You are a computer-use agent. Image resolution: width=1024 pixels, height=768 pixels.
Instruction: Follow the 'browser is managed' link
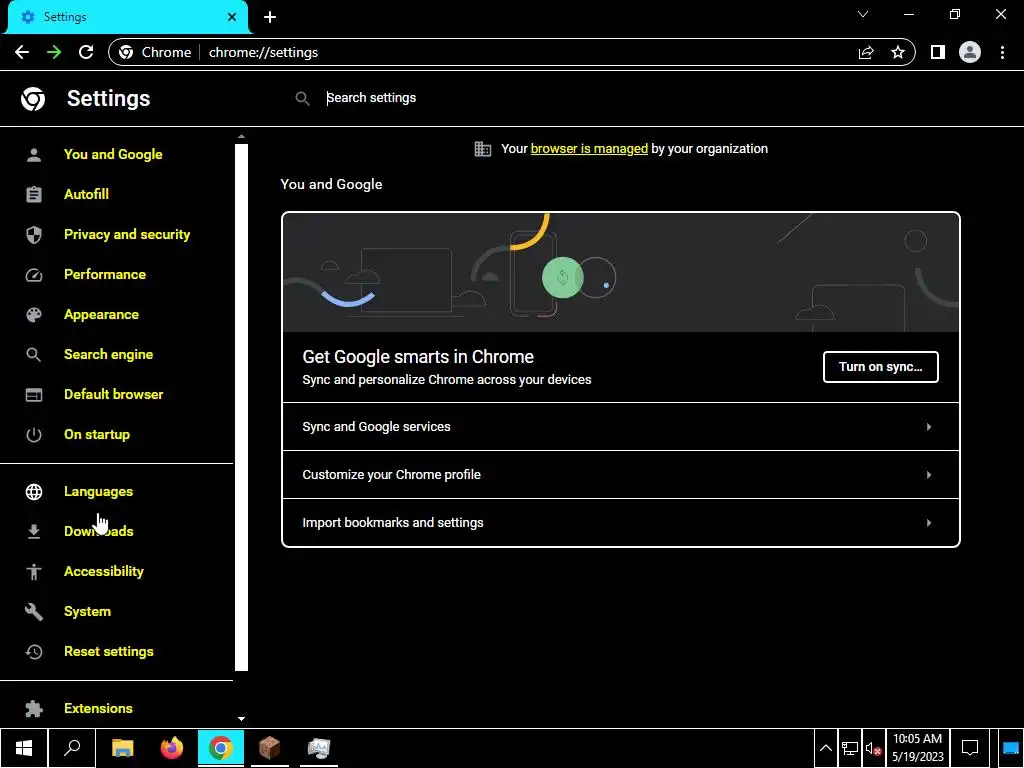[x=589, y=149]
